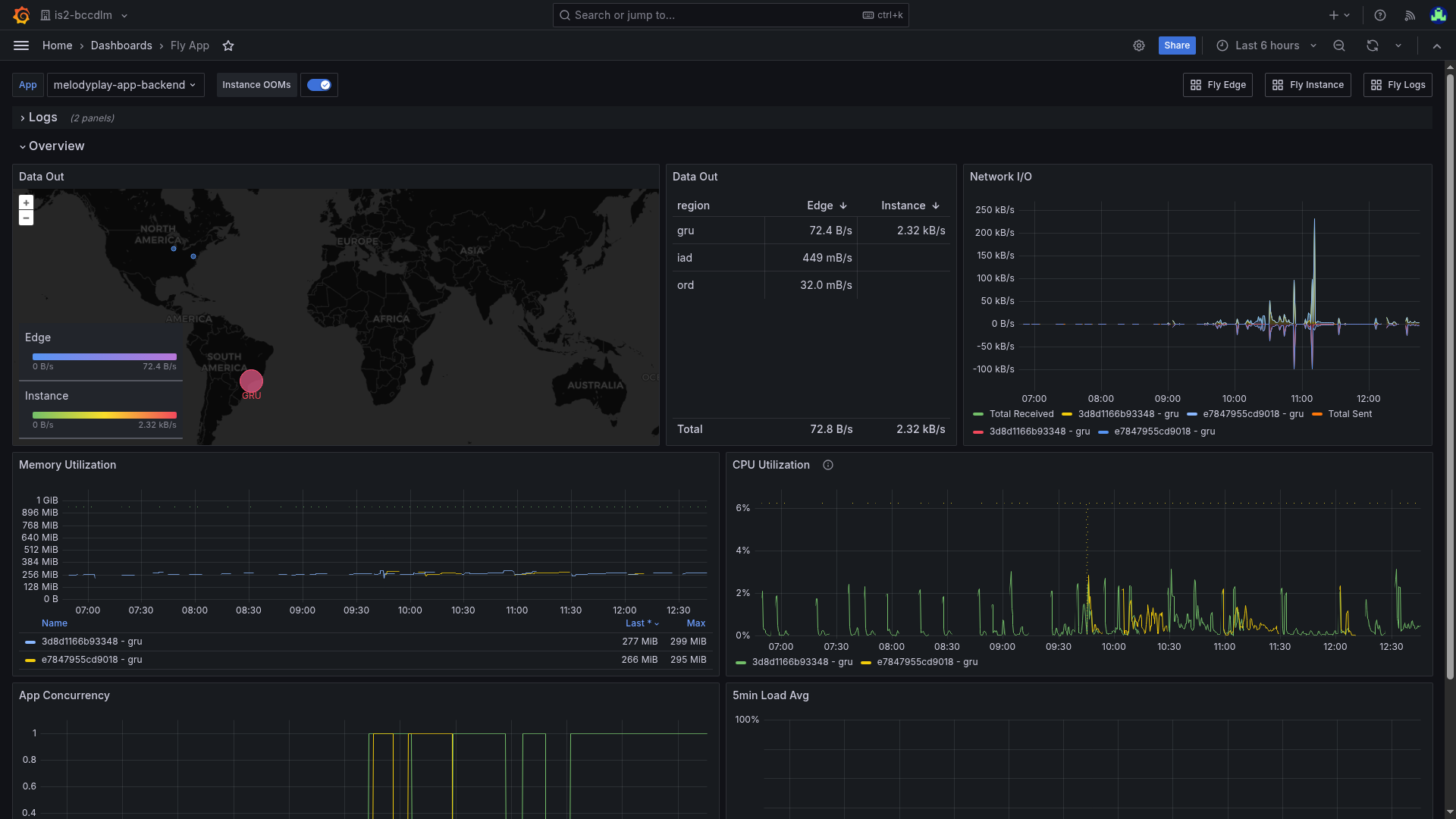Go to Dashboards via the breadcrumb
Image resolution: width=1456 pixels, height=819 pixels.
pyautogui.click(x=121, y=45)
